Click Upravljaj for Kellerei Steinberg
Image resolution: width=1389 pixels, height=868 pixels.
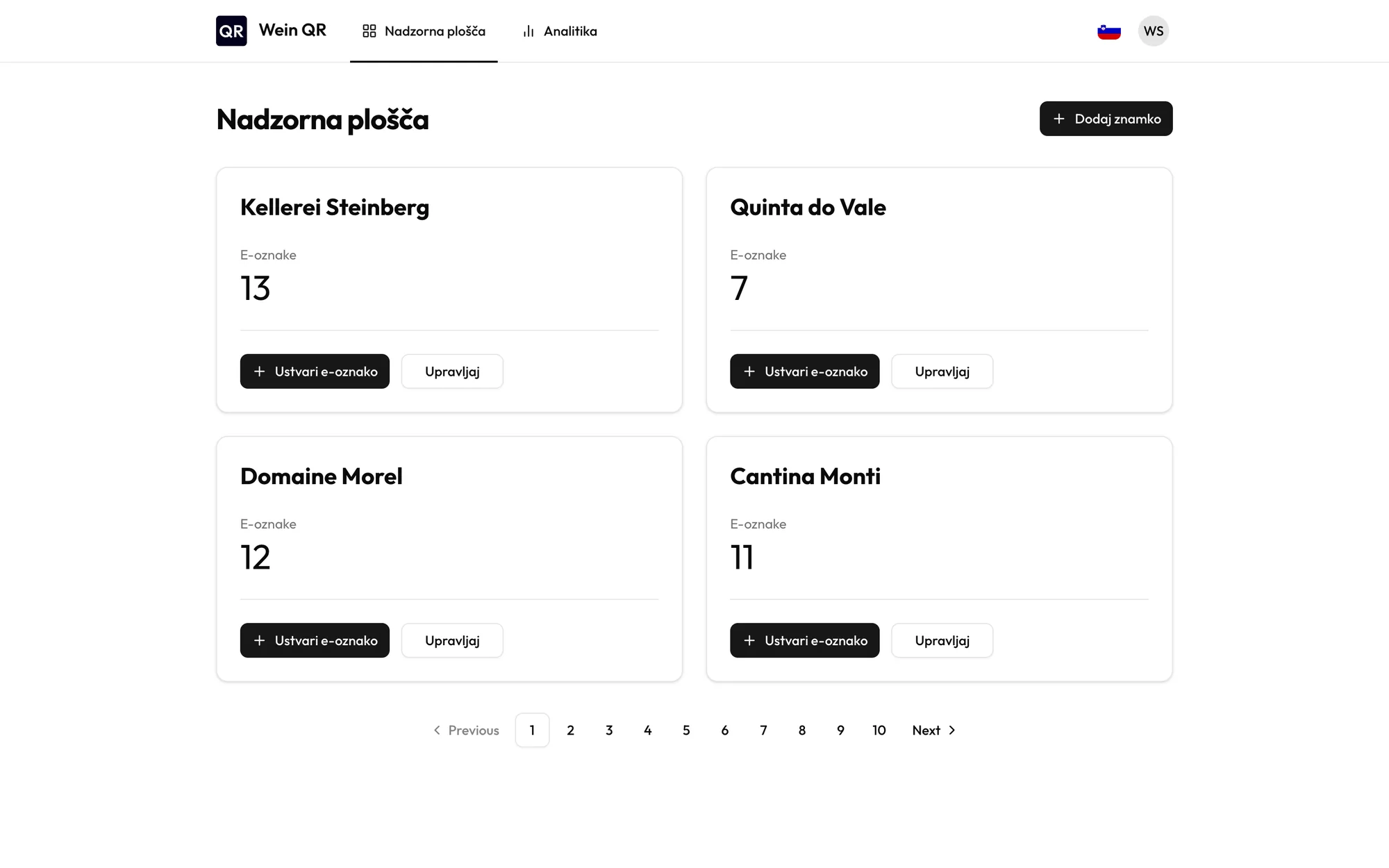point(452,372)
